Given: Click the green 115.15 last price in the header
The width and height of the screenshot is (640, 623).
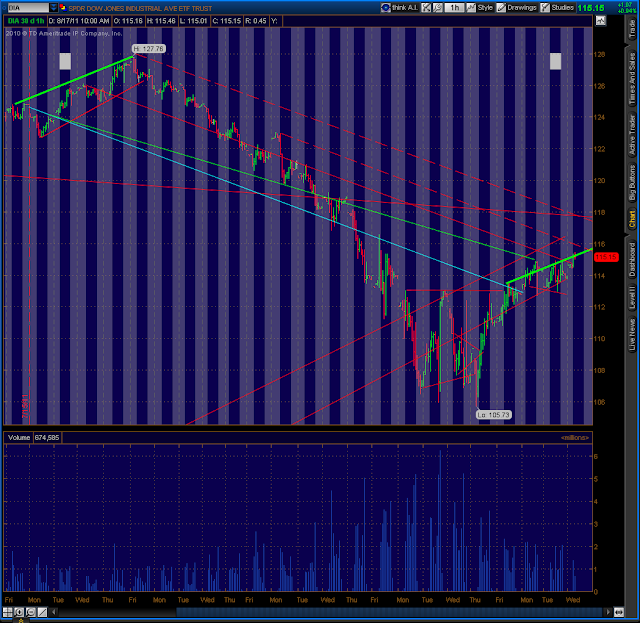Looking at the screenshot, I should (591, 8).
